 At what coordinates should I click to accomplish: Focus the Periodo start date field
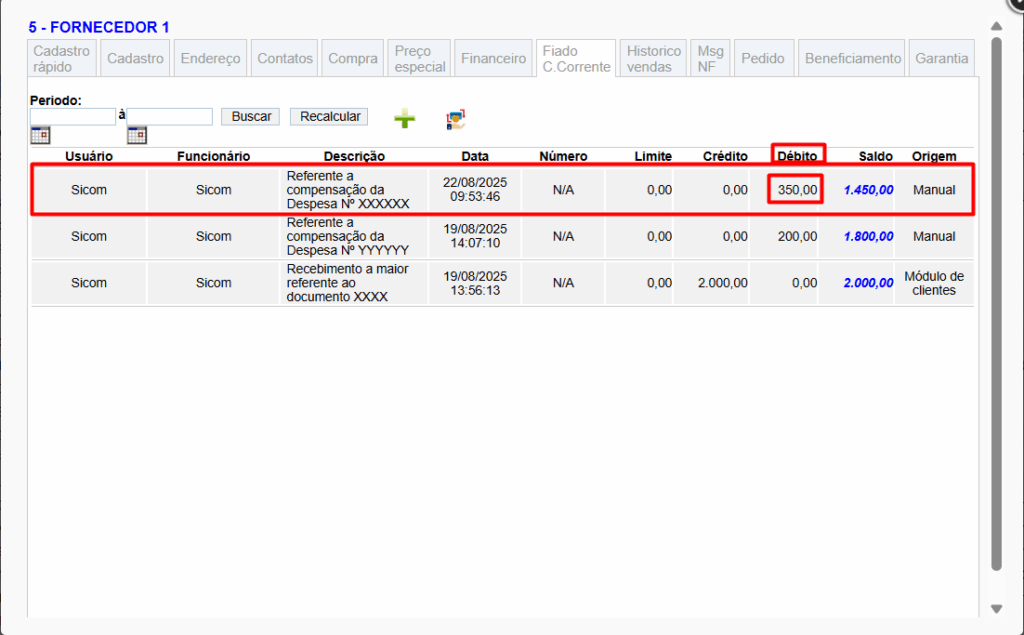(73, 117)
